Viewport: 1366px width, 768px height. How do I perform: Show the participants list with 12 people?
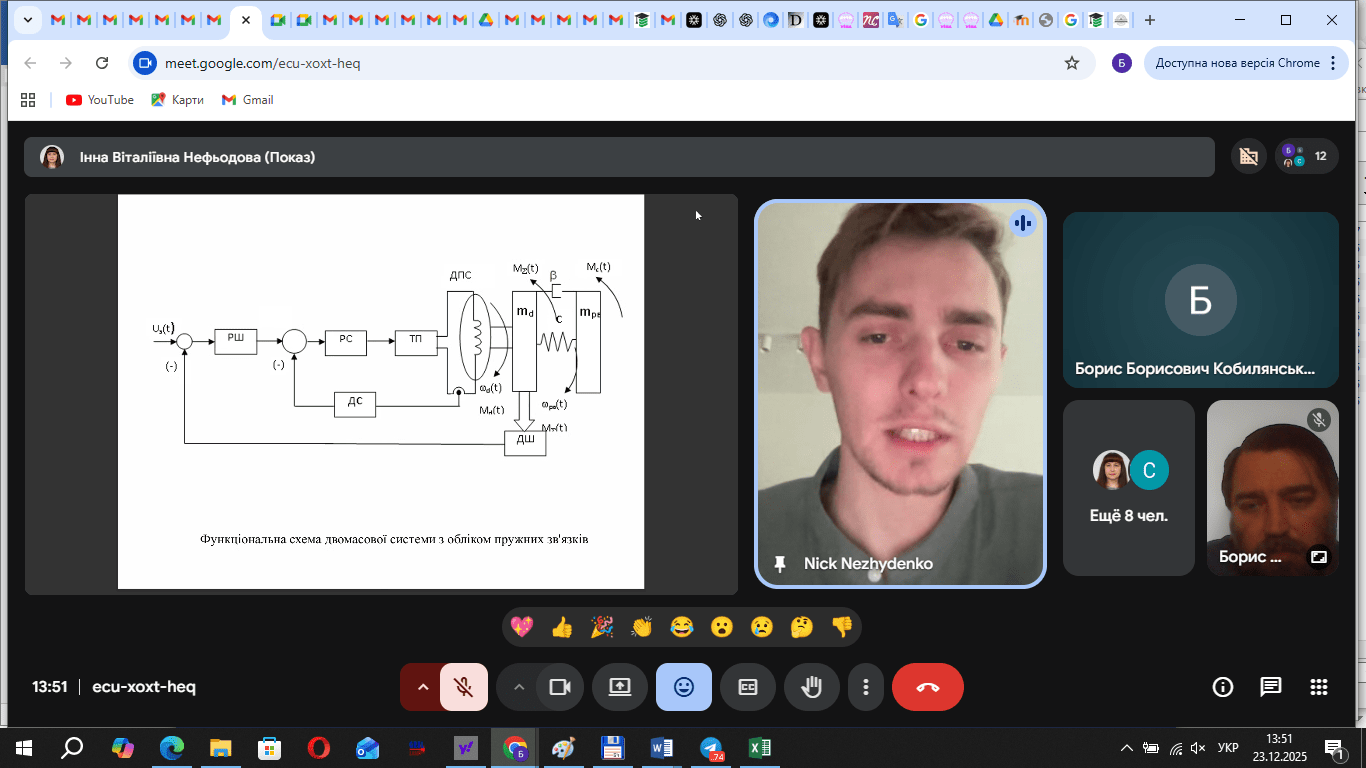[x=1306, y=156]
